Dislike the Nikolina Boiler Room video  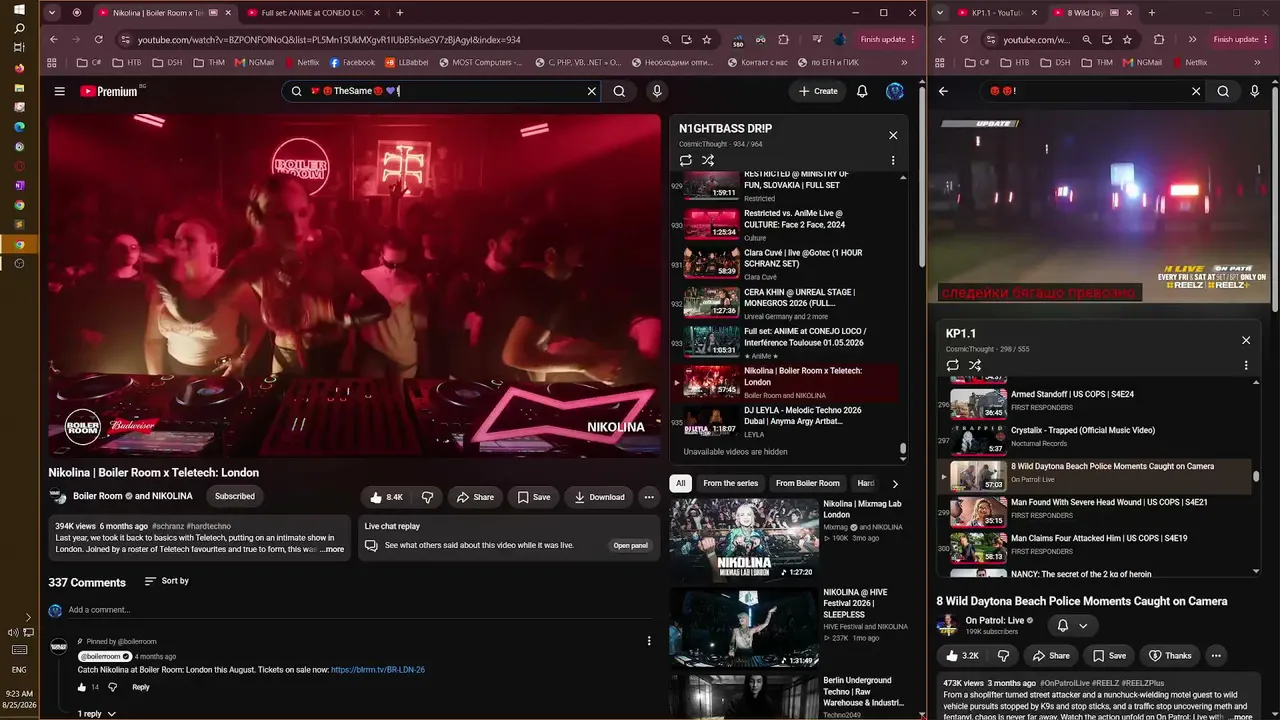point(427,497)
